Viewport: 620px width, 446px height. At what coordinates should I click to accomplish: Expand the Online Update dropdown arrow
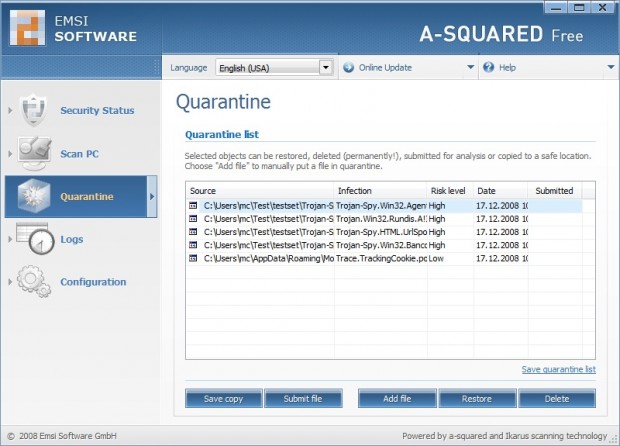[x=471, y=67]
